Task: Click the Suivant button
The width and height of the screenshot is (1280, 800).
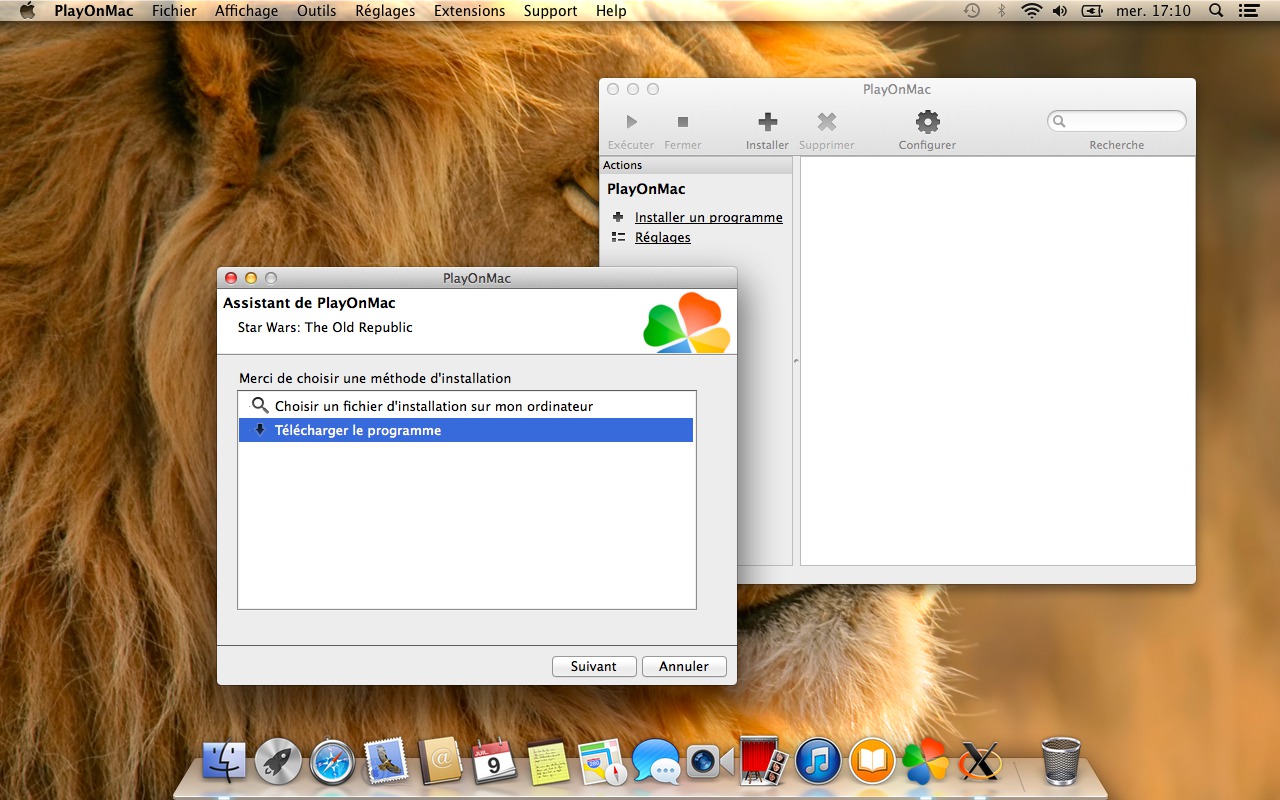Action: coord(594,666)
